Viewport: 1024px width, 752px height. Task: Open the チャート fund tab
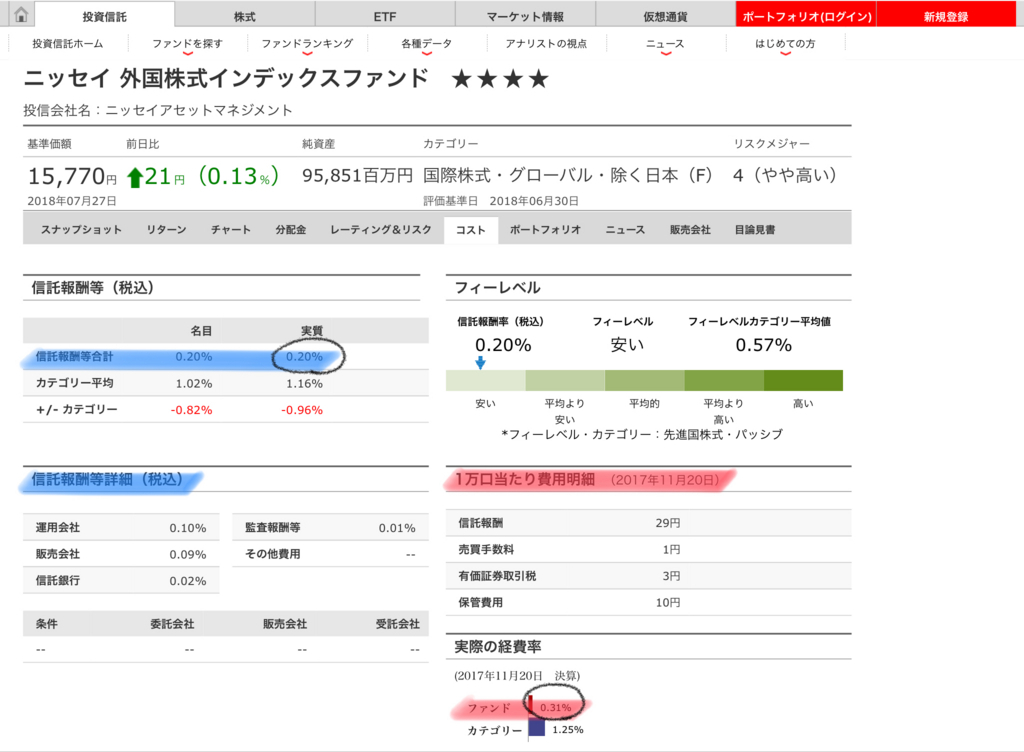pos(231,230)
